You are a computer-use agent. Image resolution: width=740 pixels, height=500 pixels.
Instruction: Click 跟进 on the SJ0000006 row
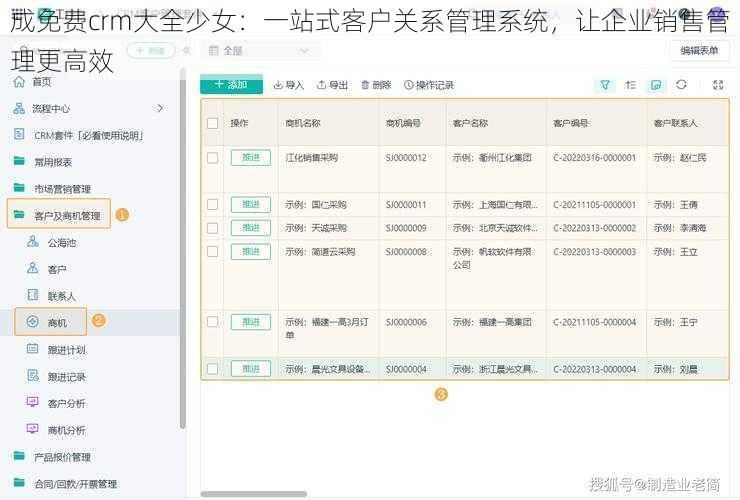pos(251,322)
